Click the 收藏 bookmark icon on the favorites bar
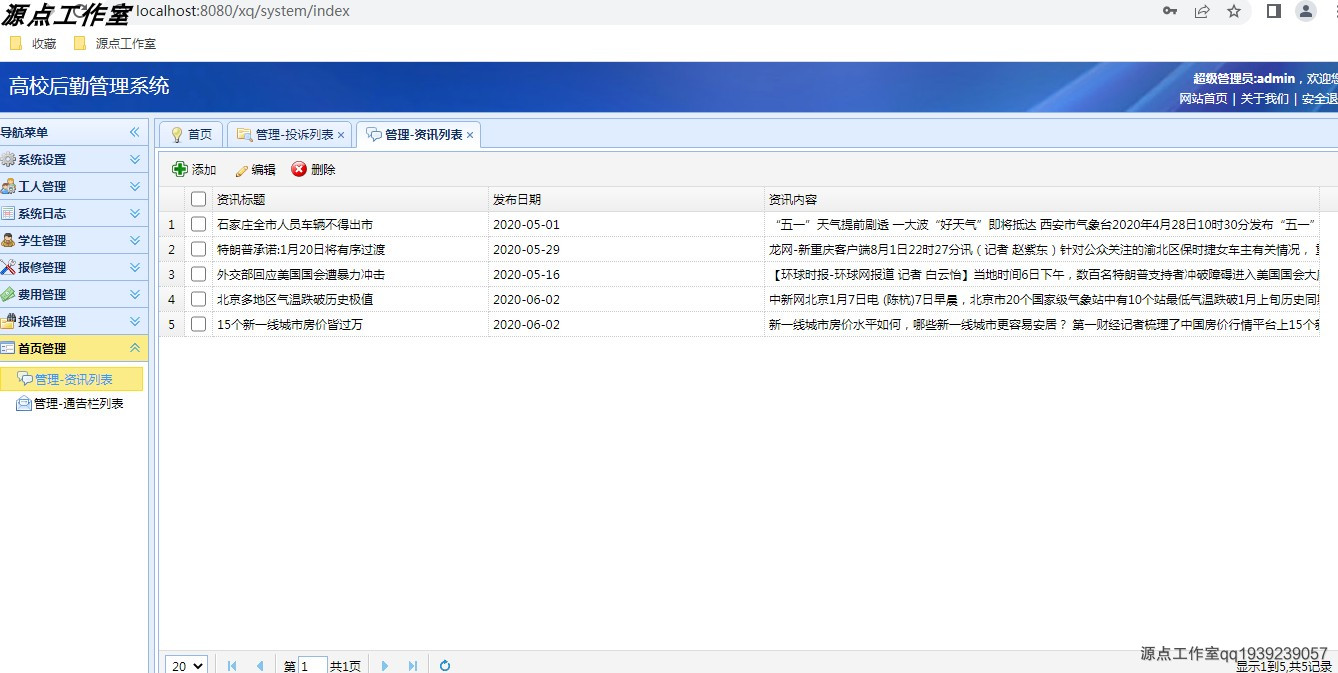Image resolution: width=1338 pixels, height=673 pixels. pos(16,43)
